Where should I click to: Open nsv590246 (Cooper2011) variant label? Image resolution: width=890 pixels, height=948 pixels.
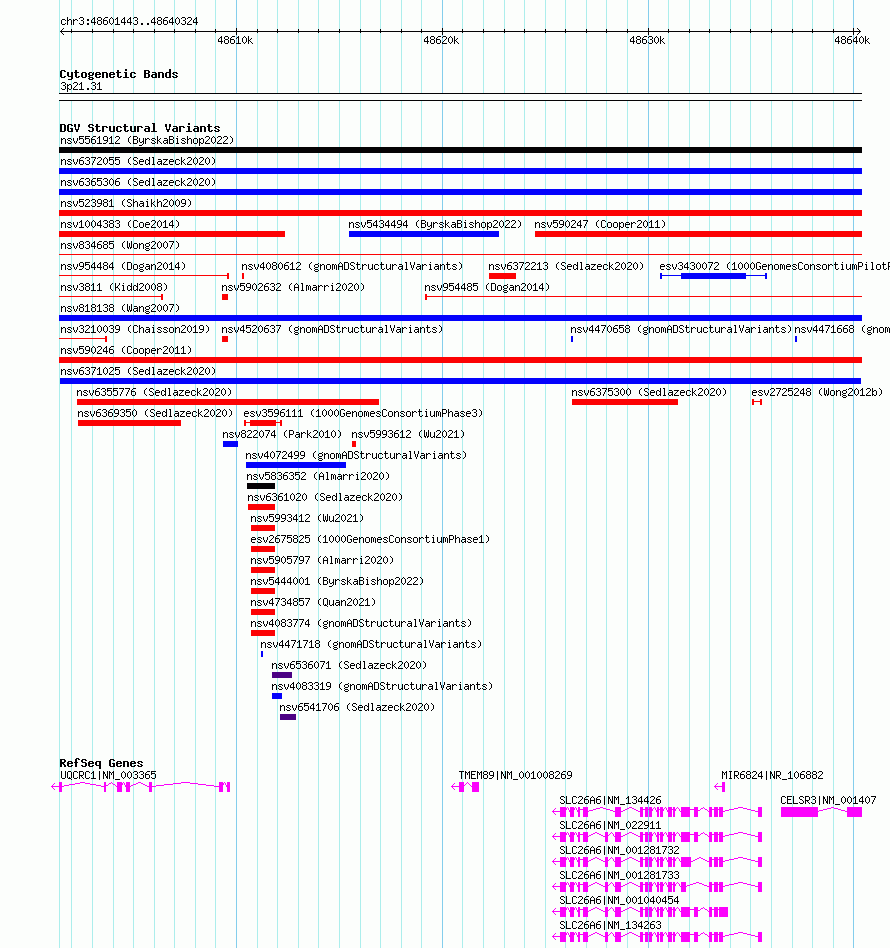point(126,350)
